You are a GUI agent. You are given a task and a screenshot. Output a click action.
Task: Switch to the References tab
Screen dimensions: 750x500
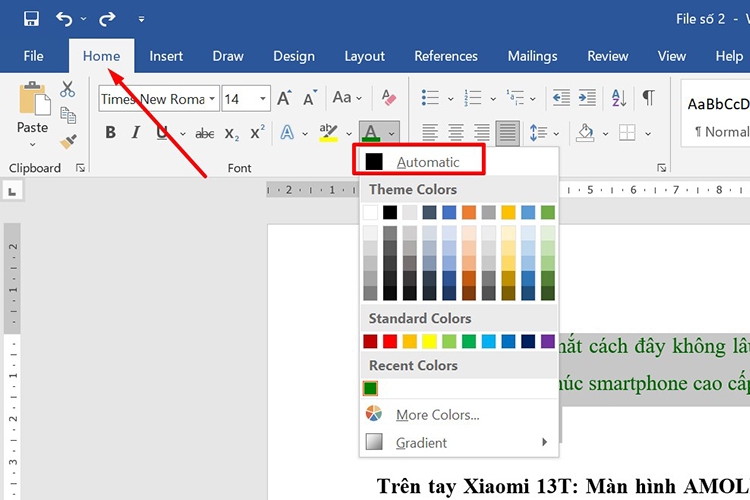tap(446, 56)
